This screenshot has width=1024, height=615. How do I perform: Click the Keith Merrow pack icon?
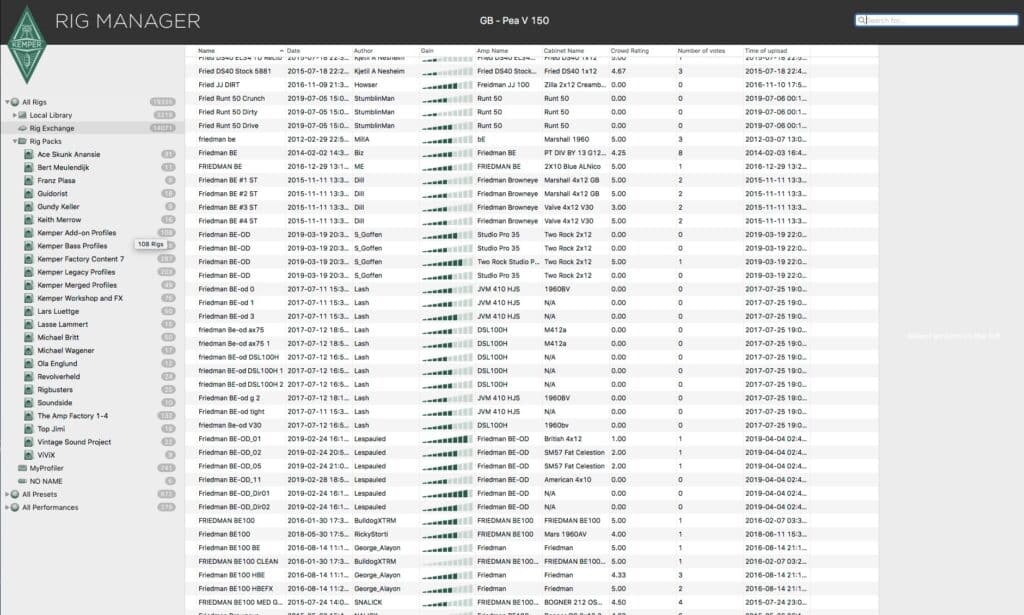click(29, 219)
